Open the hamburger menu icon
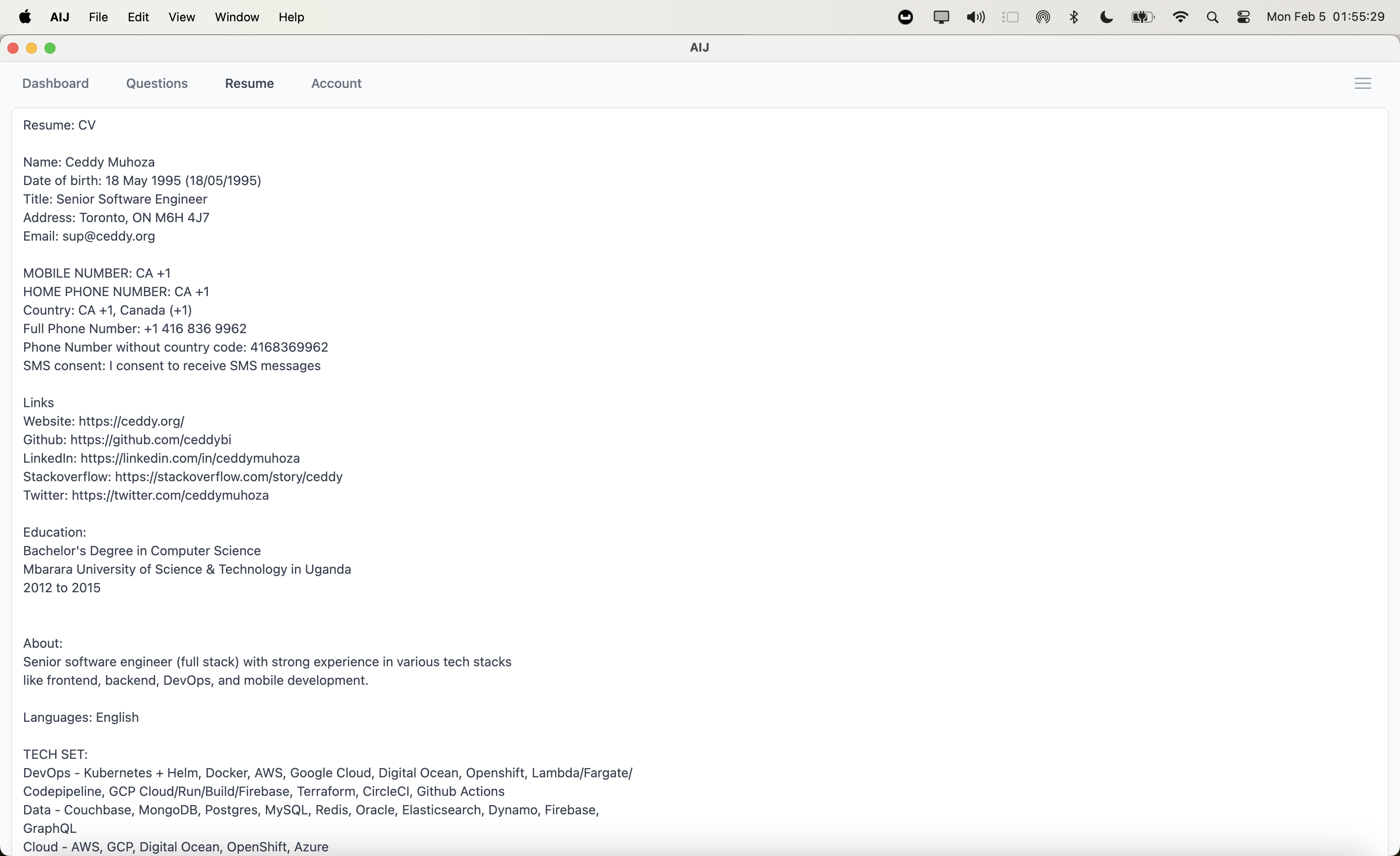Image resolution: width=1400 pixels, height=856 pixels. point(1362,83)
